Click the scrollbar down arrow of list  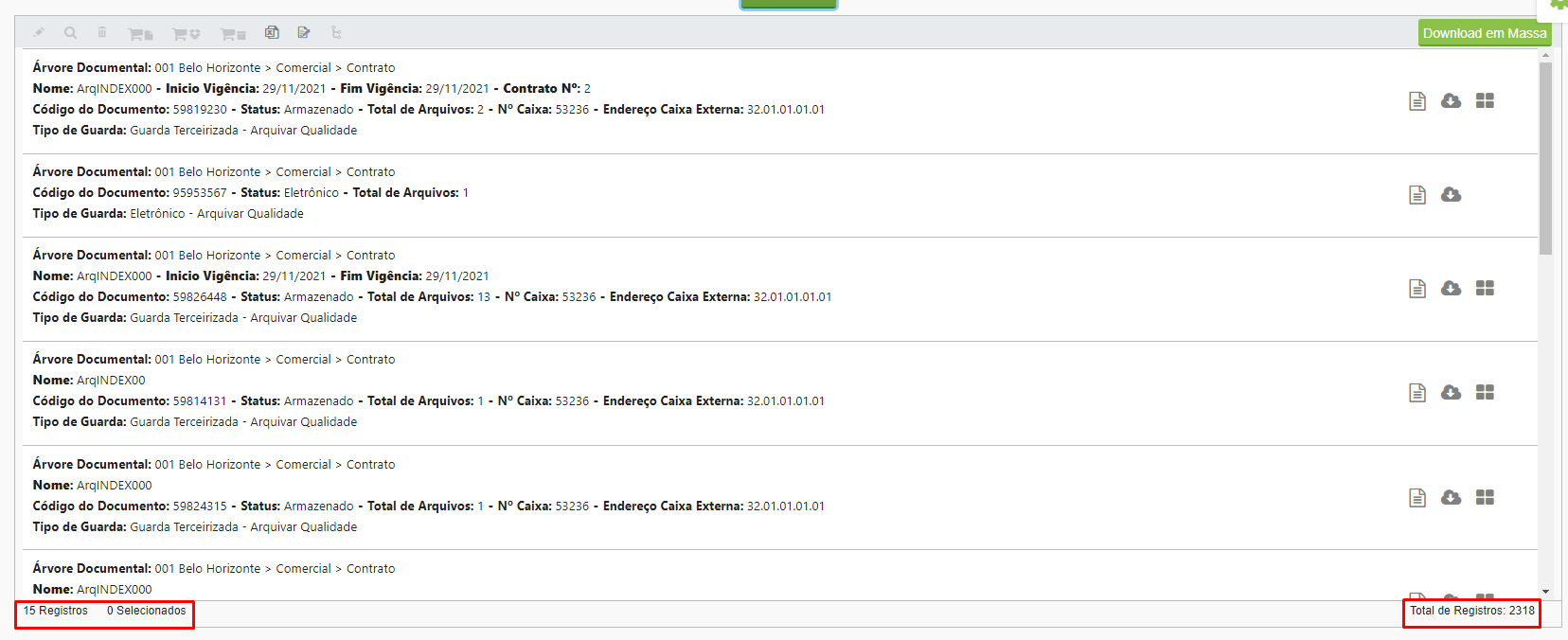1545,592
